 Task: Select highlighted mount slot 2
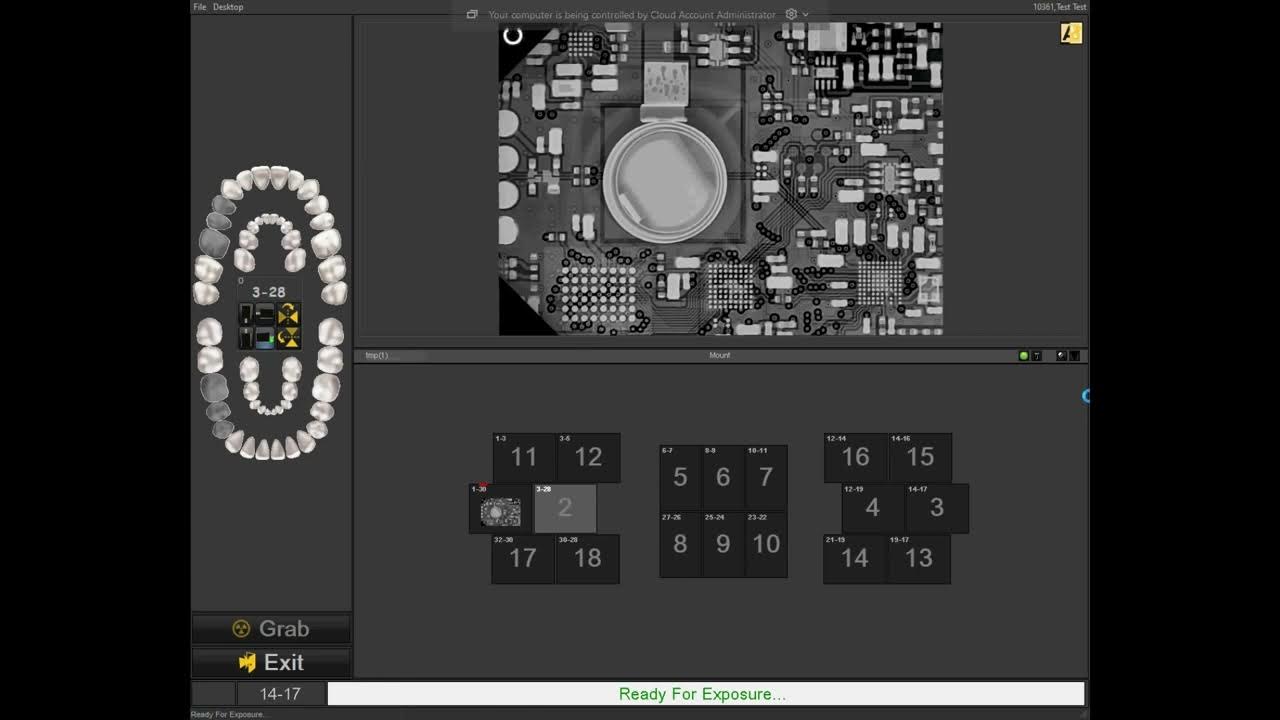pyautogui.click(x=565, y=509)
